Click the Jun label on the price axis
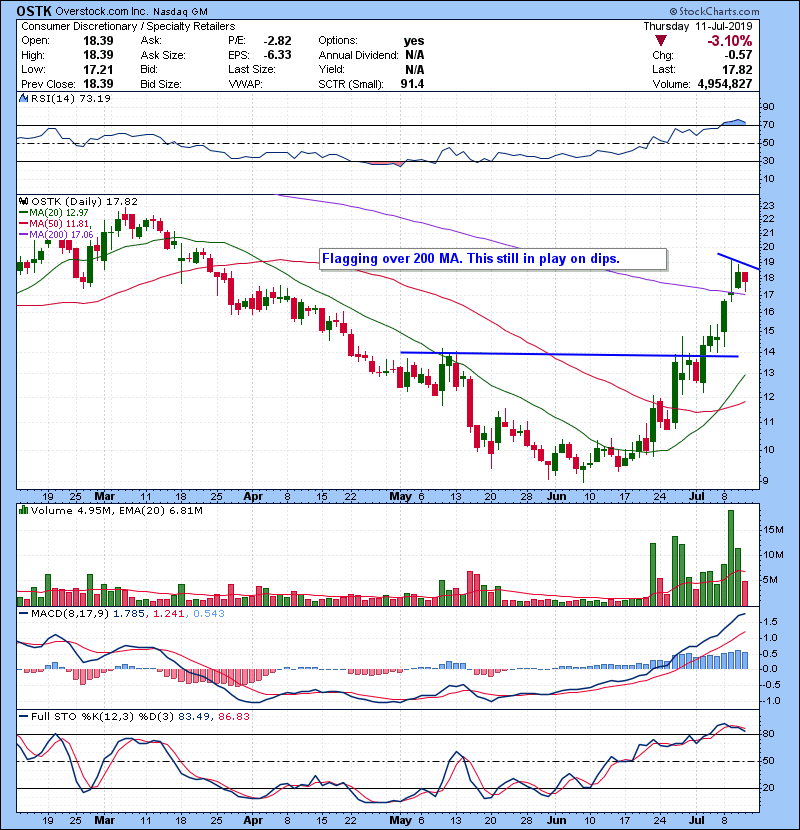Screen dimensions: 800x830 [556, 496]
